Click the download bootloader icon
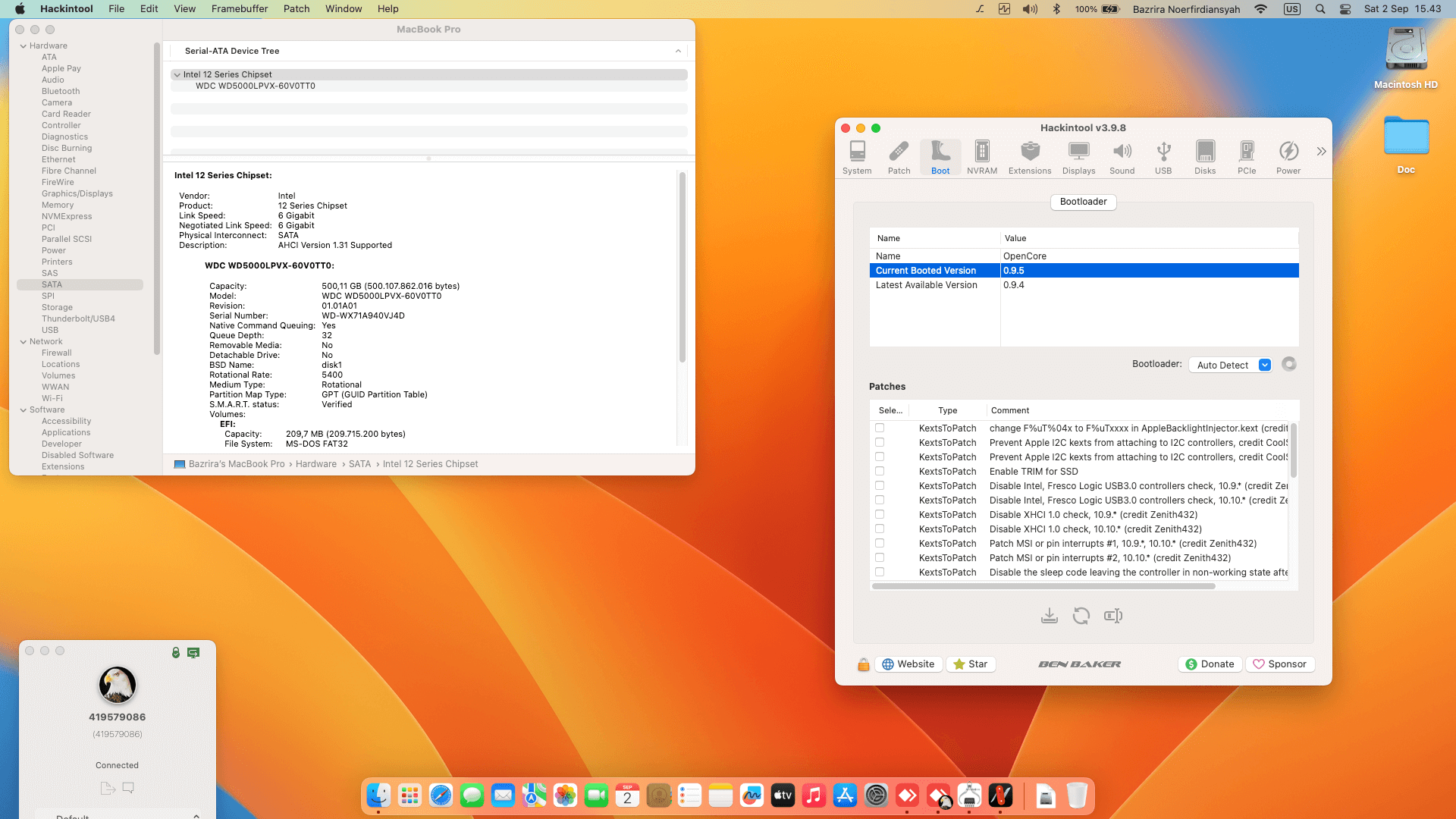 (1049, 616)
